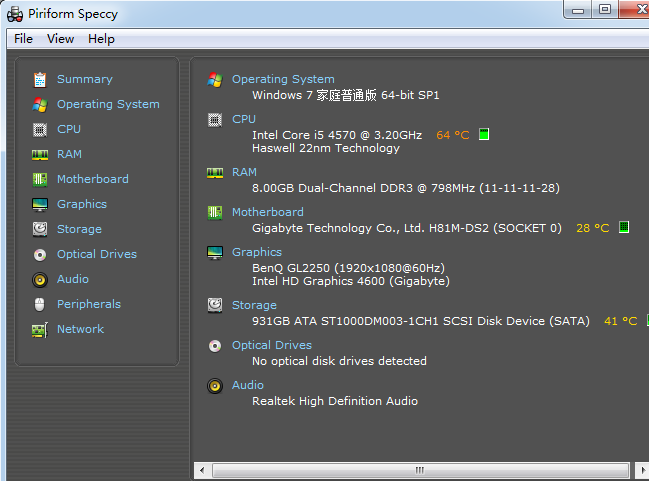Click RAM stick icon in summary pane
The image size is (649, 481).
(x=215, y=173)
